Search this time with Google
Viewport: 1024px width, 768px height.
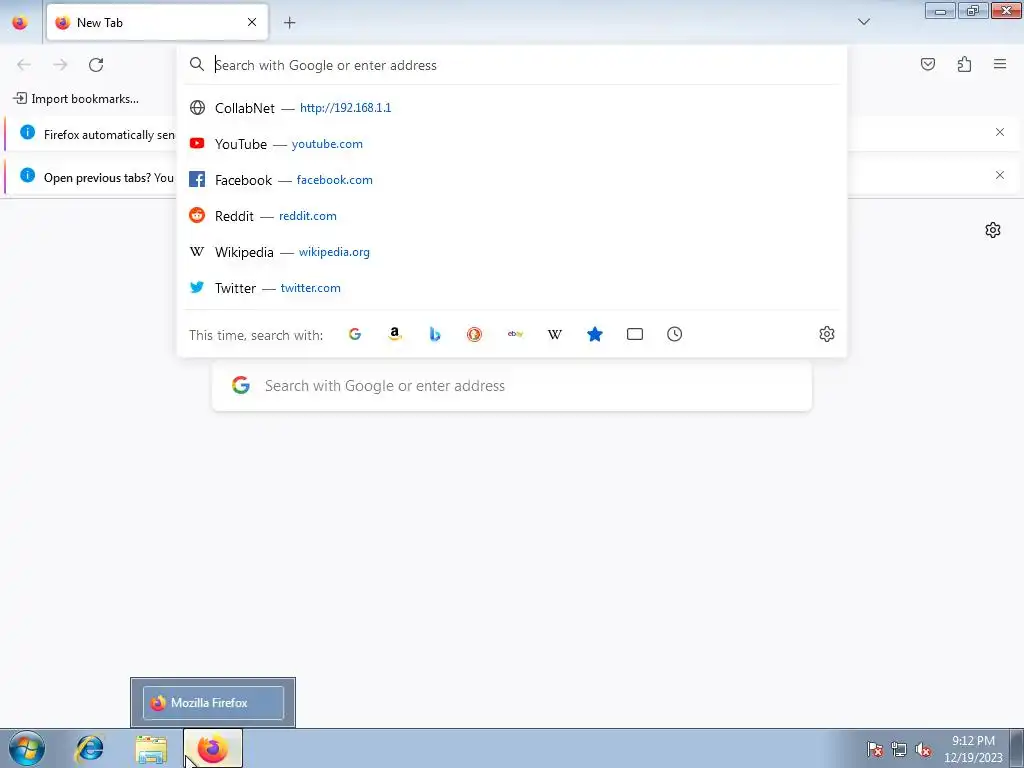[x=355, y=334]
